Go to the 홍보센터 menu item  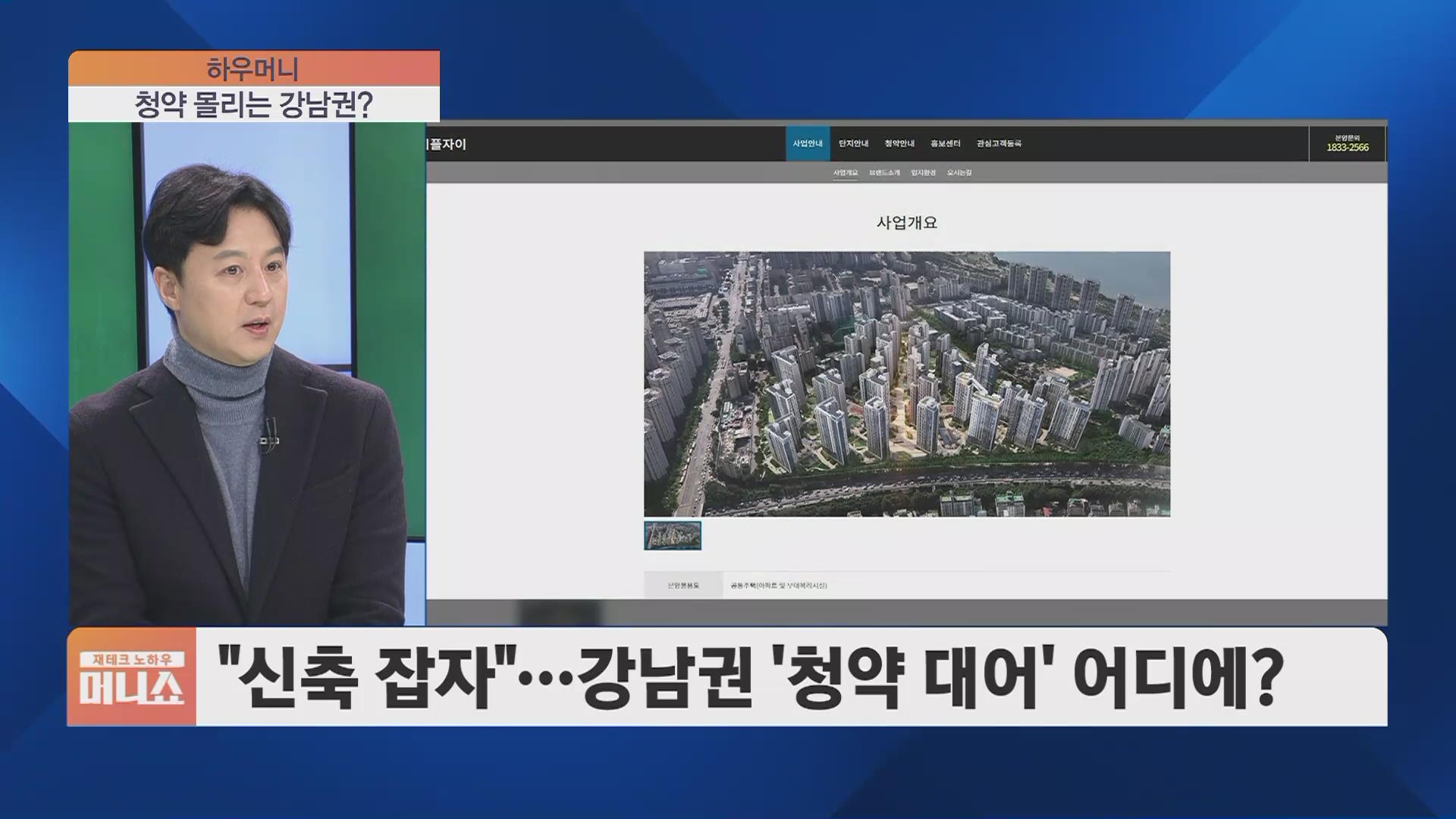[x=945, y=143]
